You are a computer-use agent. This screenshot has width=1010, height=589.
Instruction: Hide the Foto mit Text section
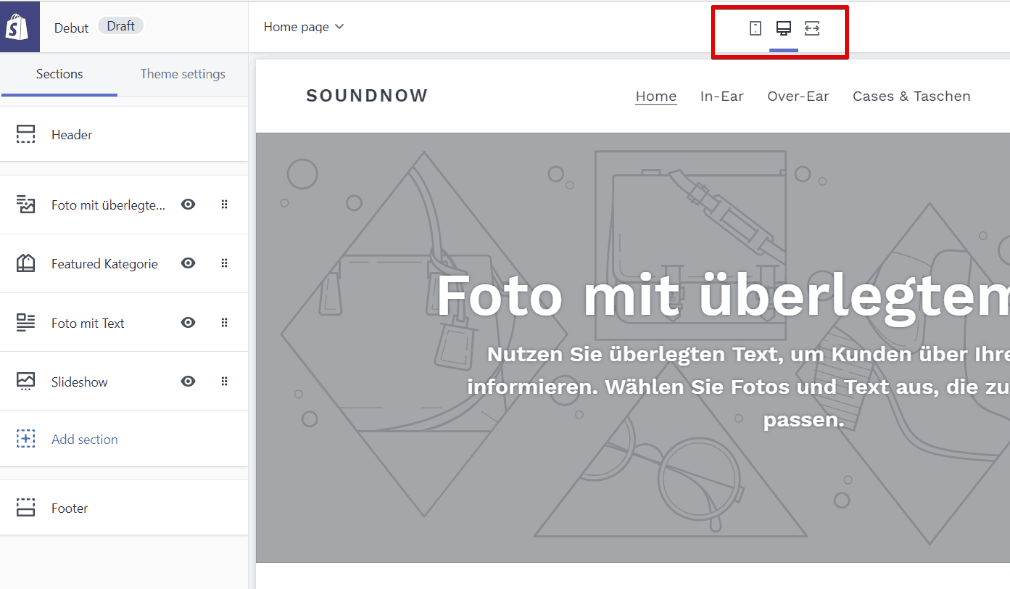coord(188,322)
